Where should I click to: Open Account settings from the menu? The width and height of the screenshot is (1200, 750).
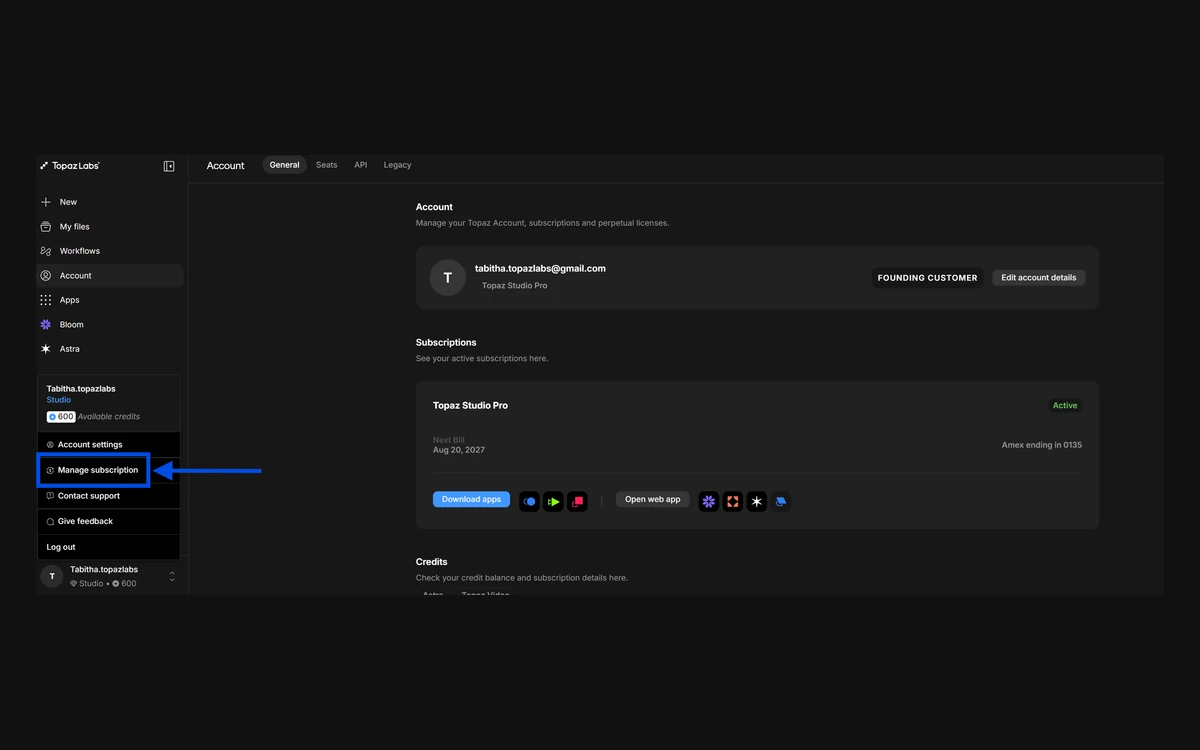coord(109,445)
